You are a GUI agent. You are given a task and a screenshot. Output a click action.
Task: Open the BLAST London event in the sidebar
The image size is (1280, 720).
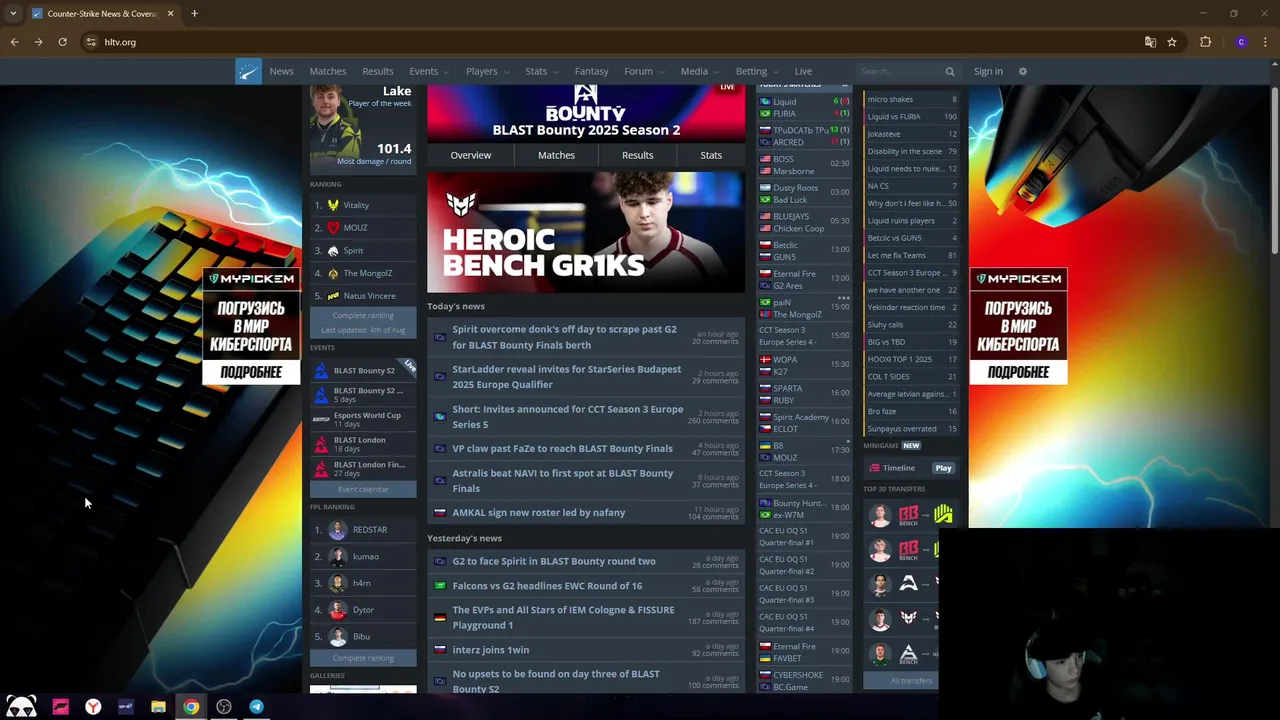click(x=363, y=444)
